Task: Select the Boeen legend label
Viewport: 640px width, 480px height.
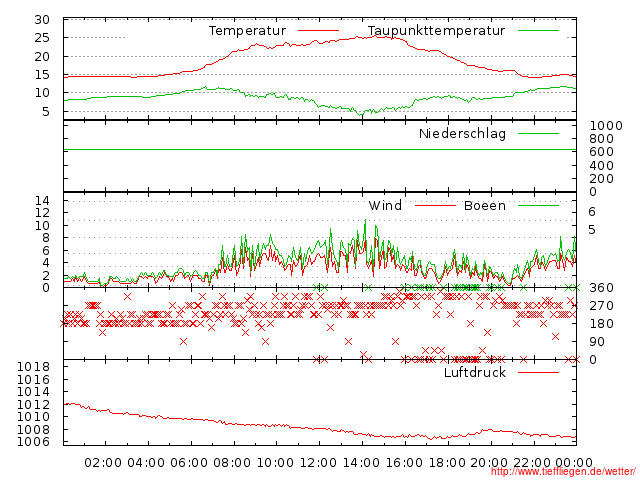Action: (x=484, y=206)
